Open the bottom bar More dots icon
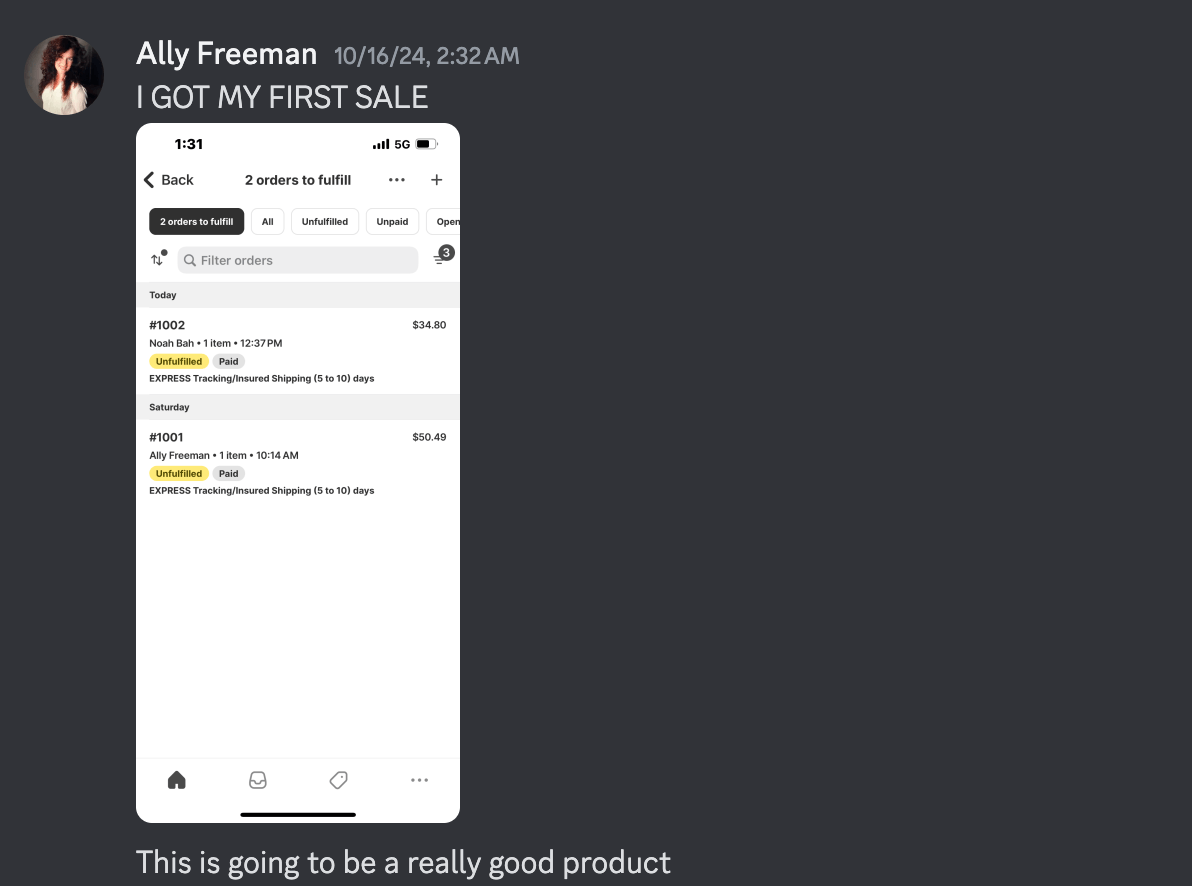 tap(419, 780)
